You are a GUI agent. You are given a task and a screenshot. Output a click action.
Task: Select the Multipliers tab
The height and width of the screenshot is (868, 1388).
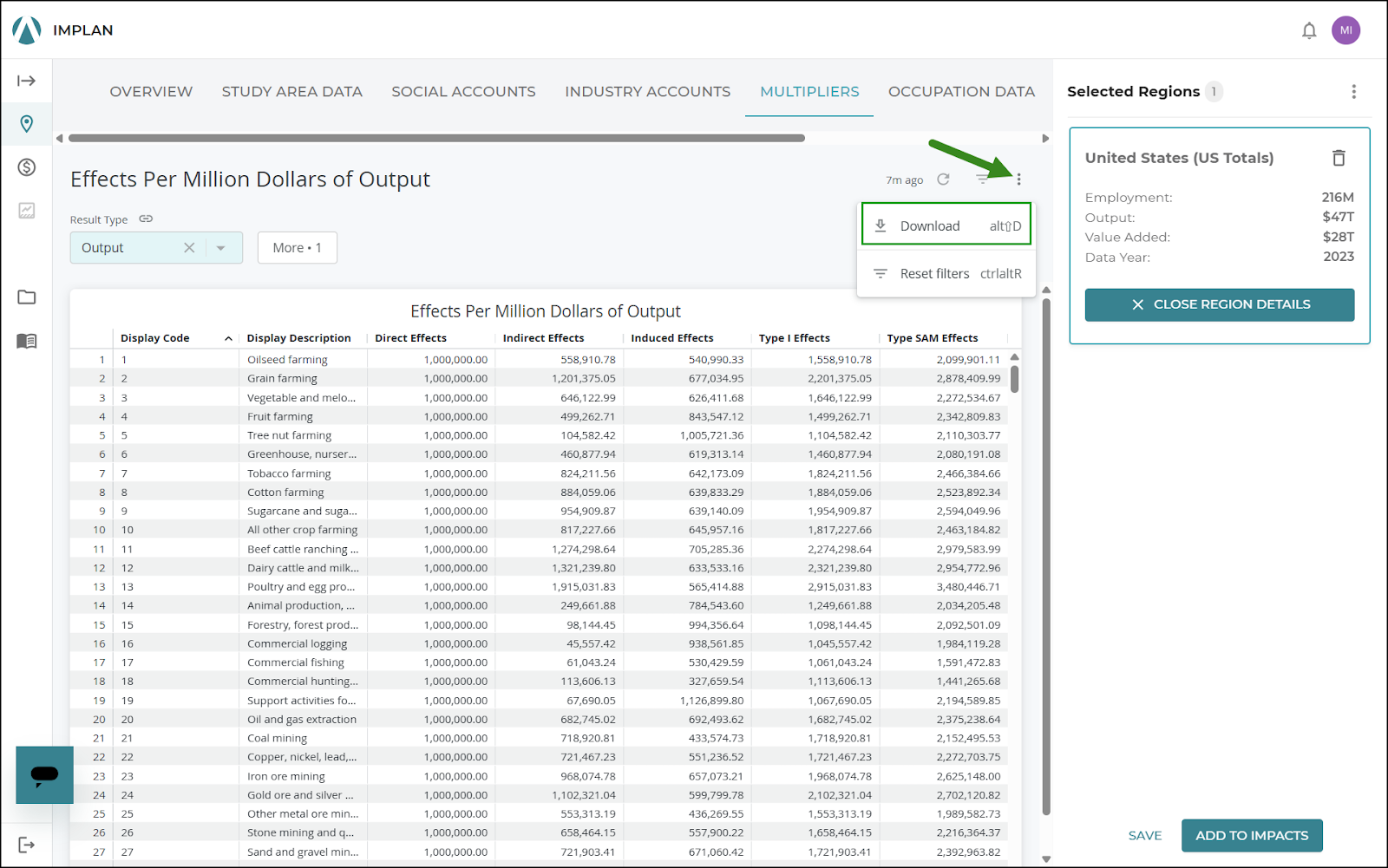pos(809,91)
